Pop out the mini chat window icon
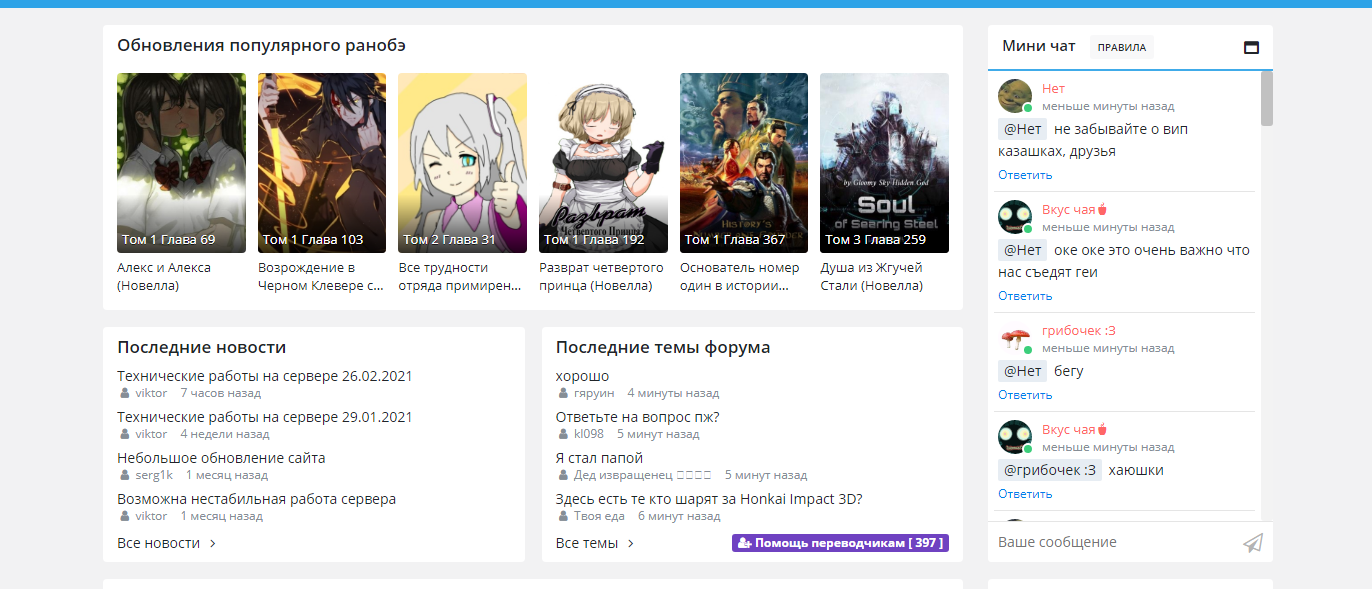This screenshot has width=1372, height=589. tap(1251, 47)
